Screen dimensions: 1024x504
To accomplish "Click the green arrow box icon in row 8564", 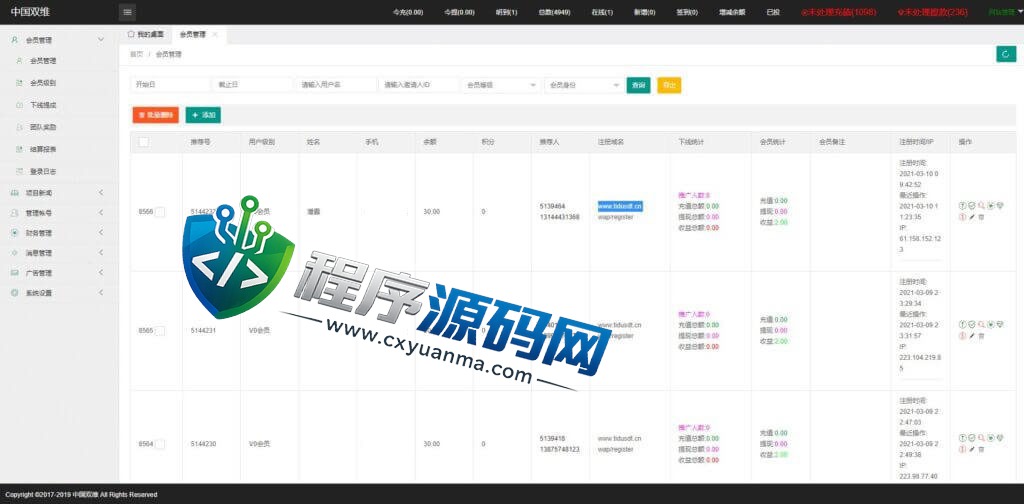I will click(991, 437).
